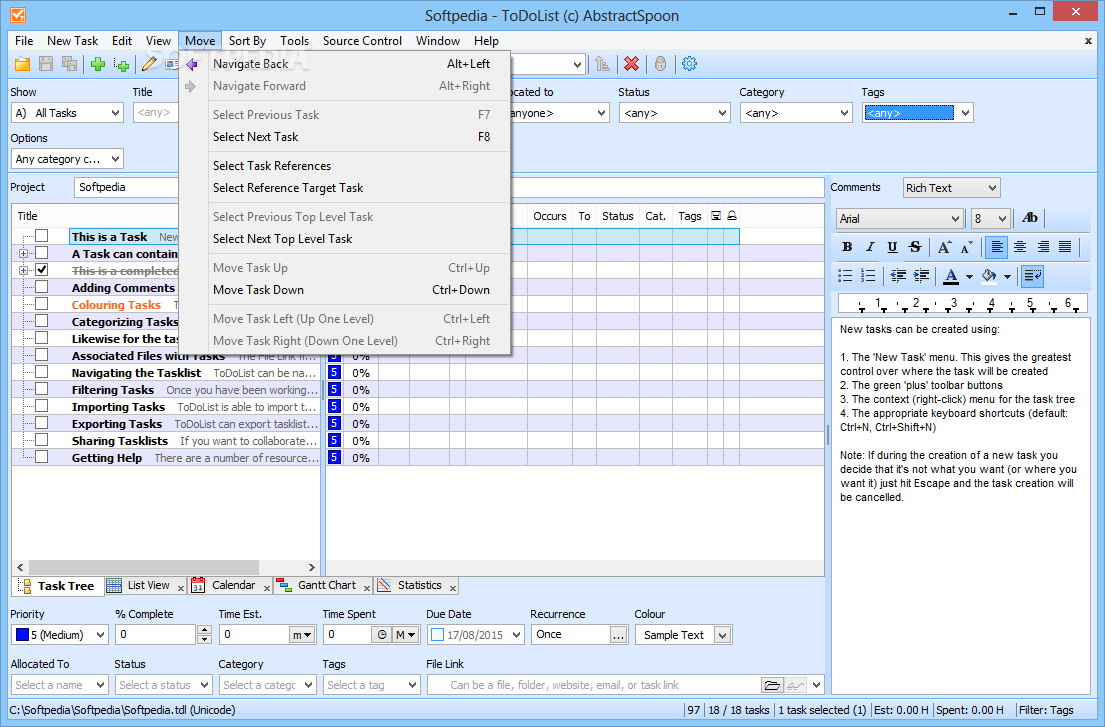This screenshot has height=727, width=1105.
Task: Add a new task with green plus icon
Action: coord(98,64)
